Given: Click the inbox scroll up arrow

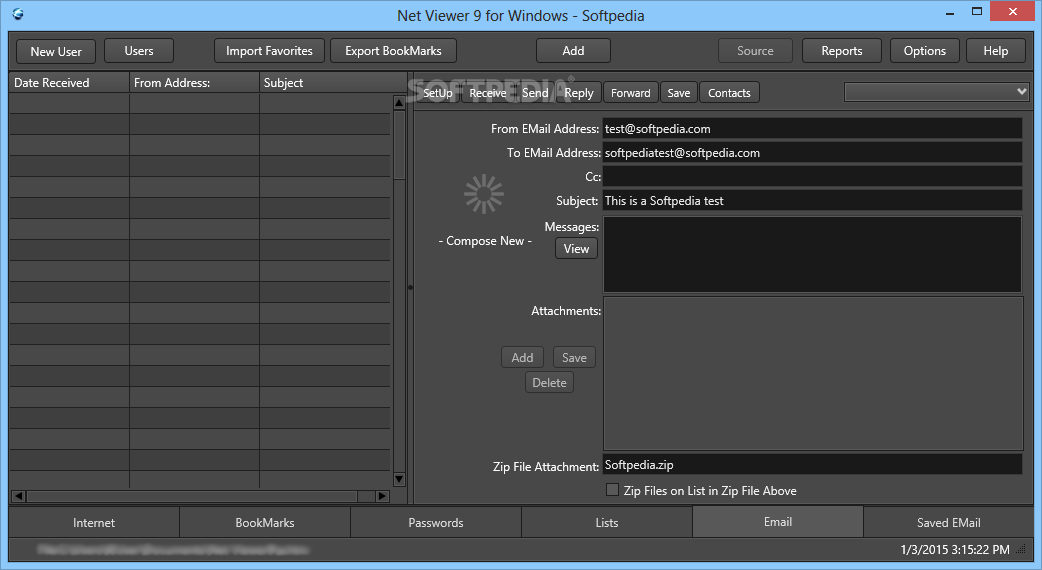Looking at the screenshot, I should pyautogui.click(x=399, y=102).
